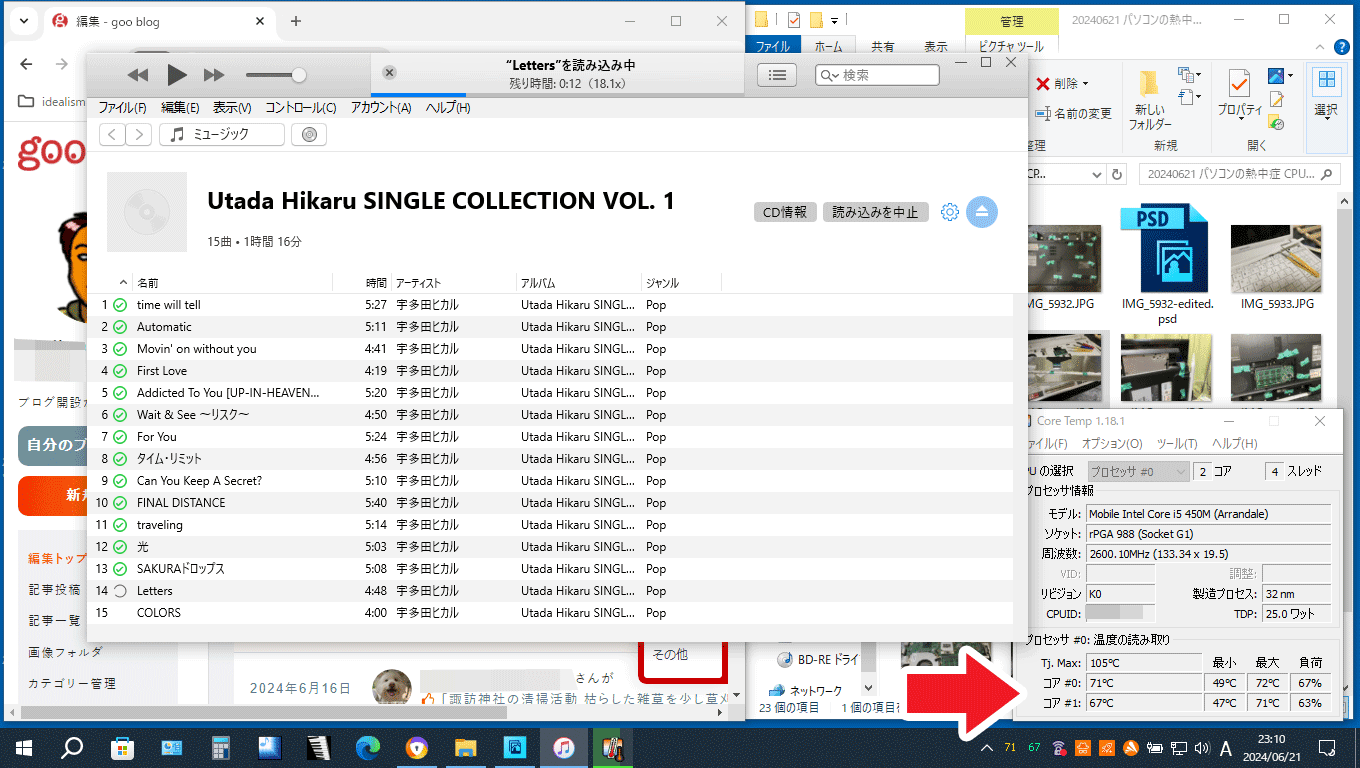The width and height of the screenshot is (1360, 768).
Task: Expand the 選択 select menu in Explorer
Action: pyautogui.click(x=1326, y=94)
